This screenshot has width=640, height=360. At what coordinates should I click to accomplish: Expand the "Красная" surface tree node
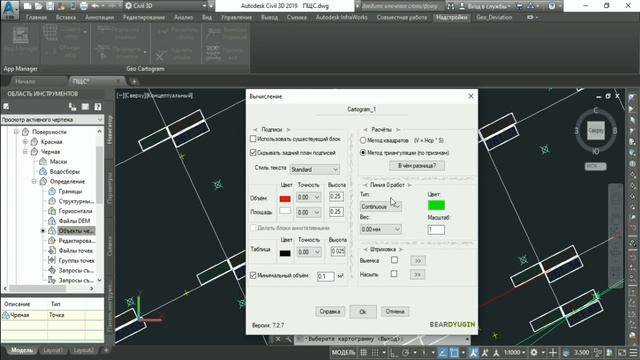coord(25,142)
